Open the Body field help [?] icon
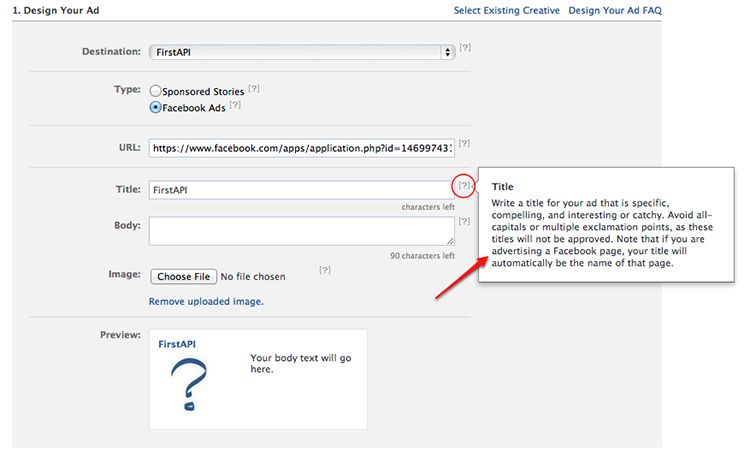Image resolution: width=750 pixels, height=452 pixels. (x=464, y=221)
